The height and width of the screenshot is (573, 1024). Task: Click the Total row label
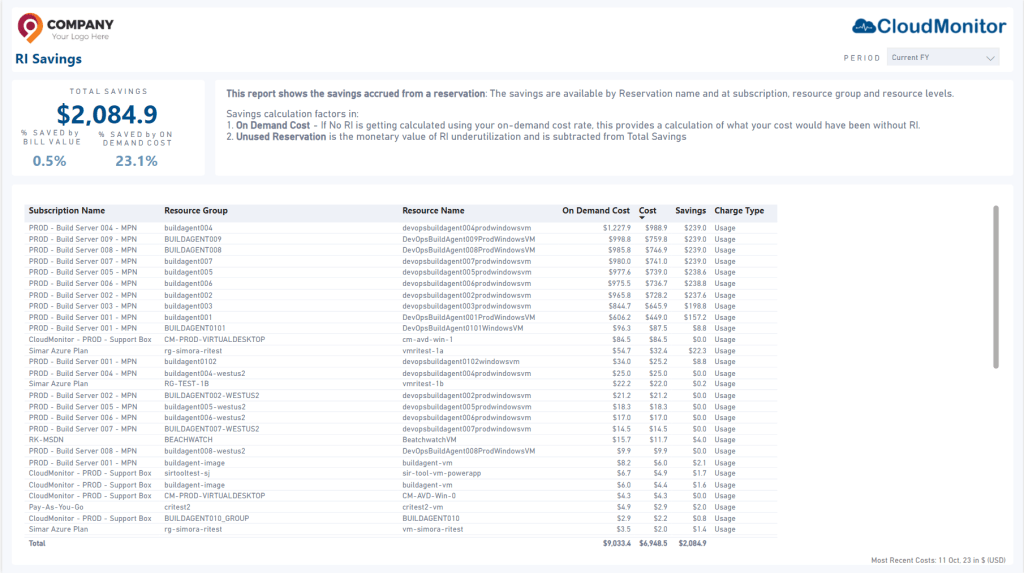coord(37,544)
